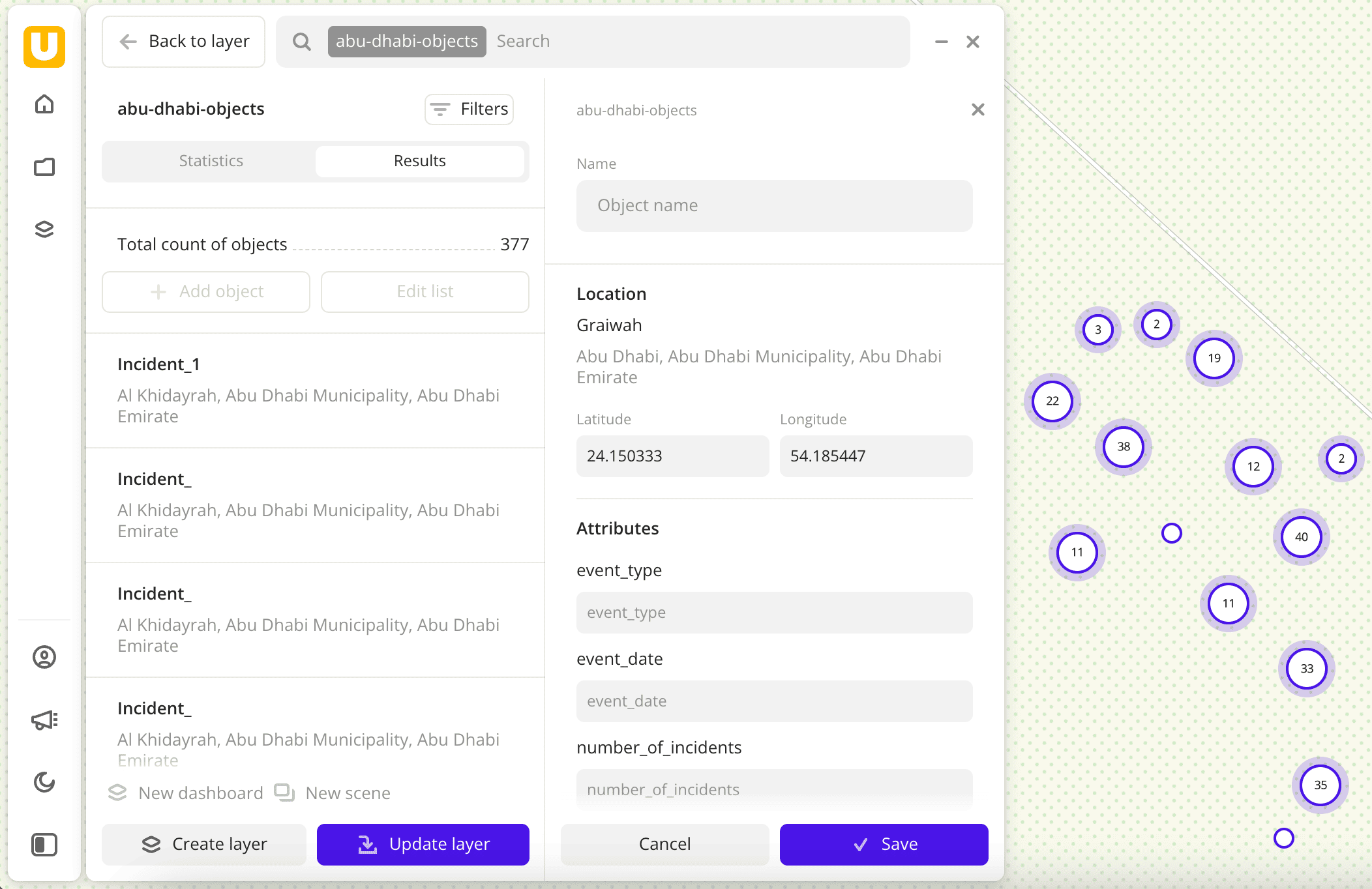Switch to the Statistics tab
This screenshot has width=1372, height=889.
coord(211,160)
